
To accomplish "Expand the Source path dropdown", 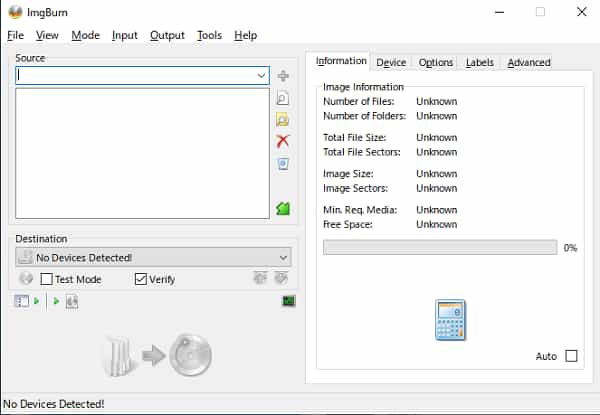I will 261,75.
